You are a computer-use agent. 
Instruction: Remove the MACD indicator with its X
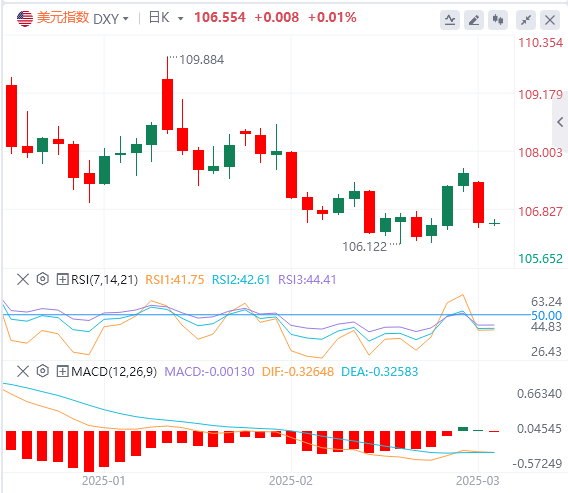(x=23, y=371)
